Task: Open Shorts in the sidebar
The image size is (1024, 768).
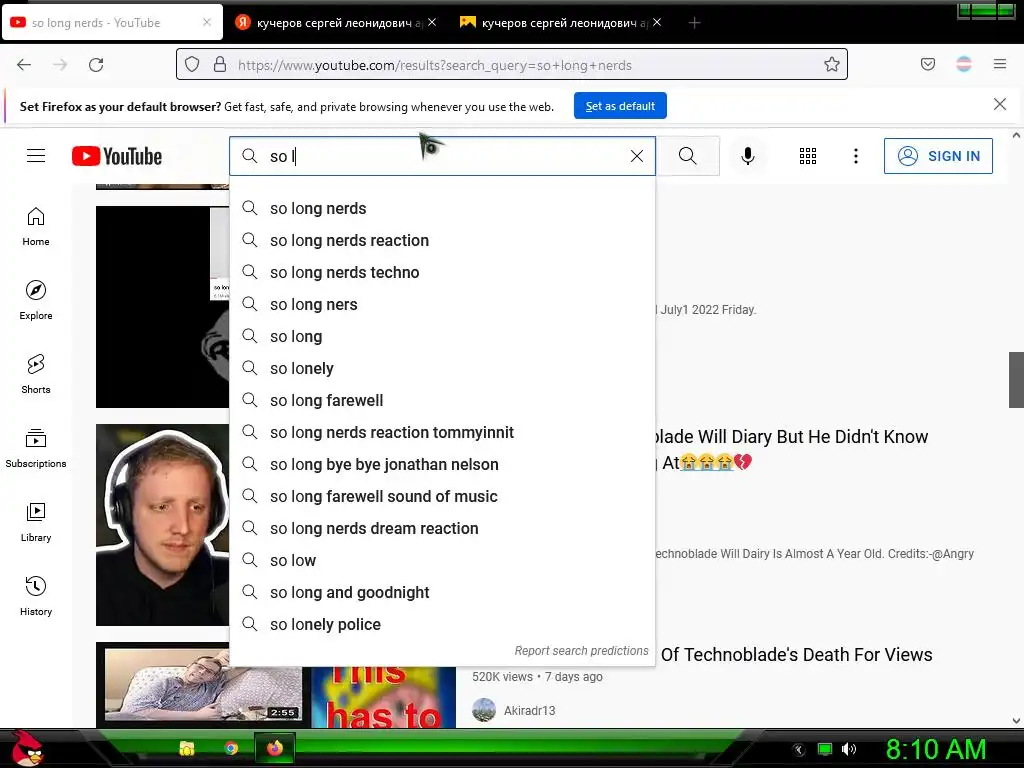Action: point(36,374)
